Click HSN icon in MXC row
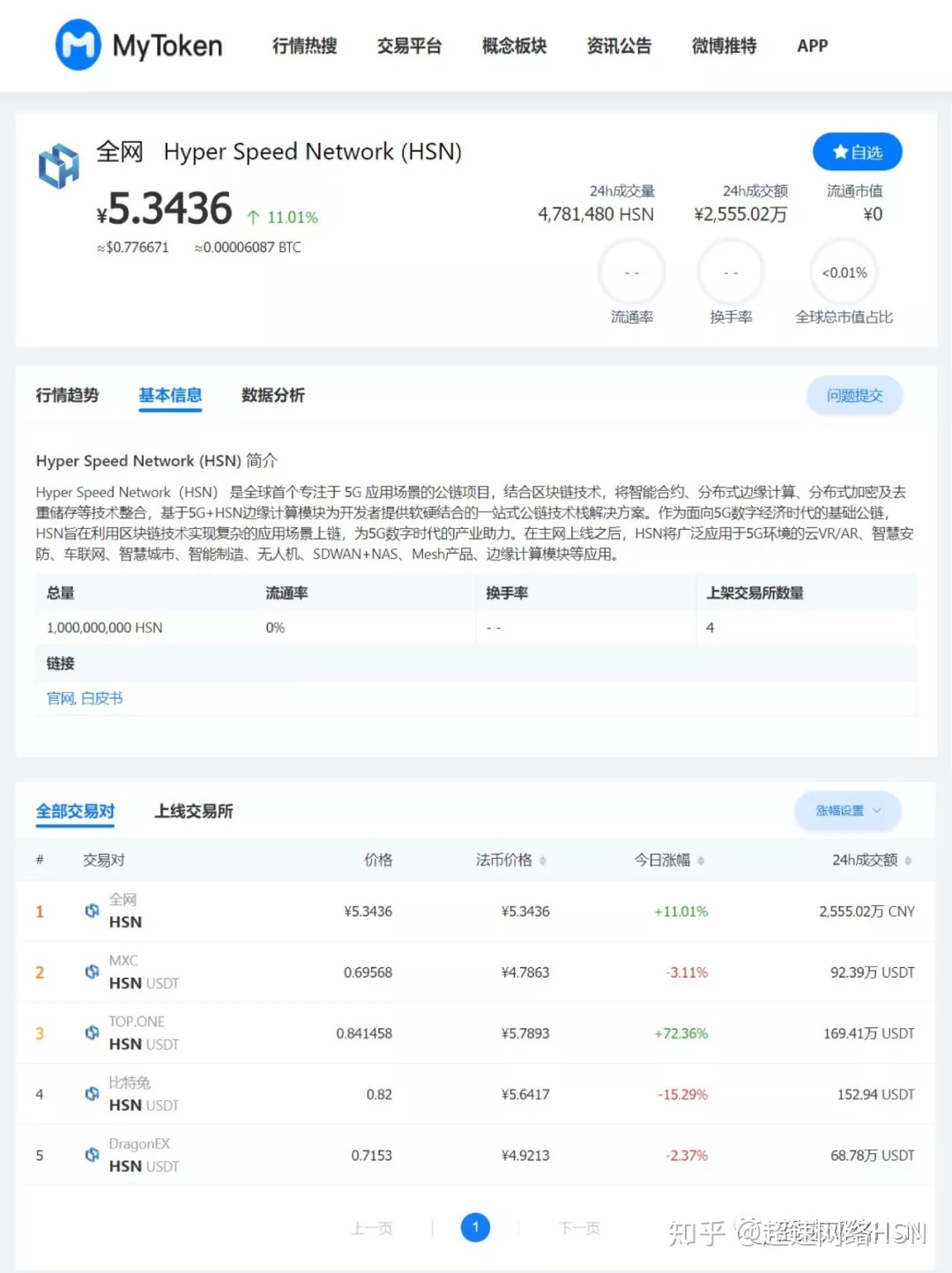 pos(92,971)
